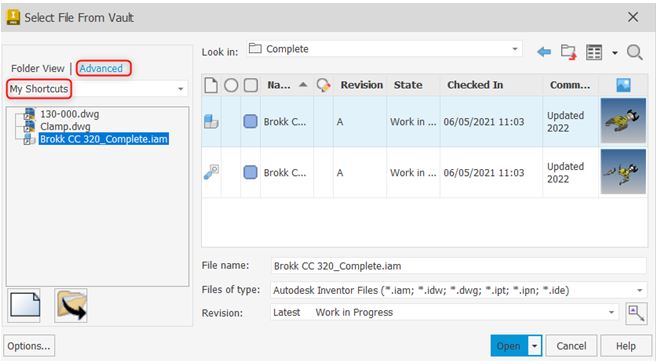This screenshot has height=364, width=659.
Task: Open the Look in Complete dropdown
Action: [385, 49]
